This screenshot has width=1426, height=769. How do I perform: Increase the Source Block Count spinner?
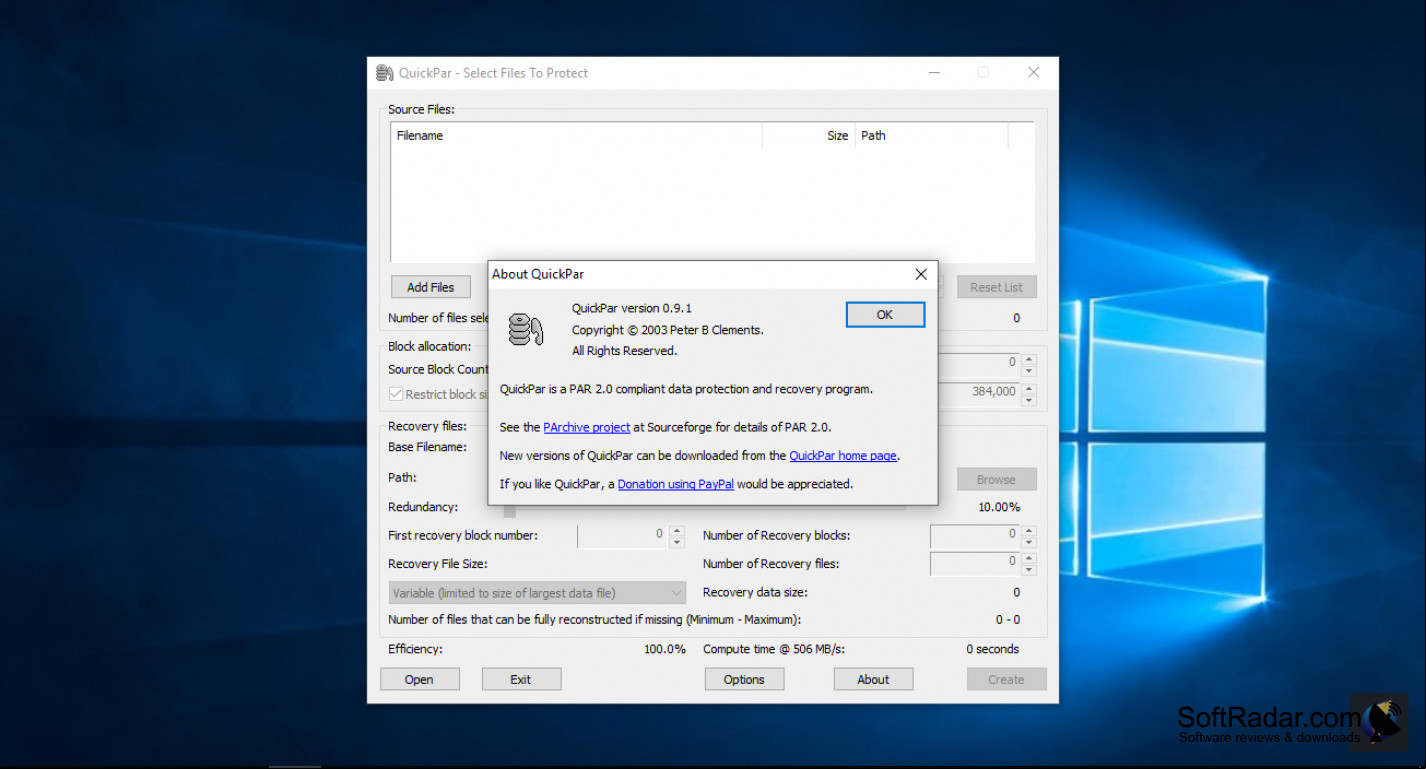tap(1029, 359)
